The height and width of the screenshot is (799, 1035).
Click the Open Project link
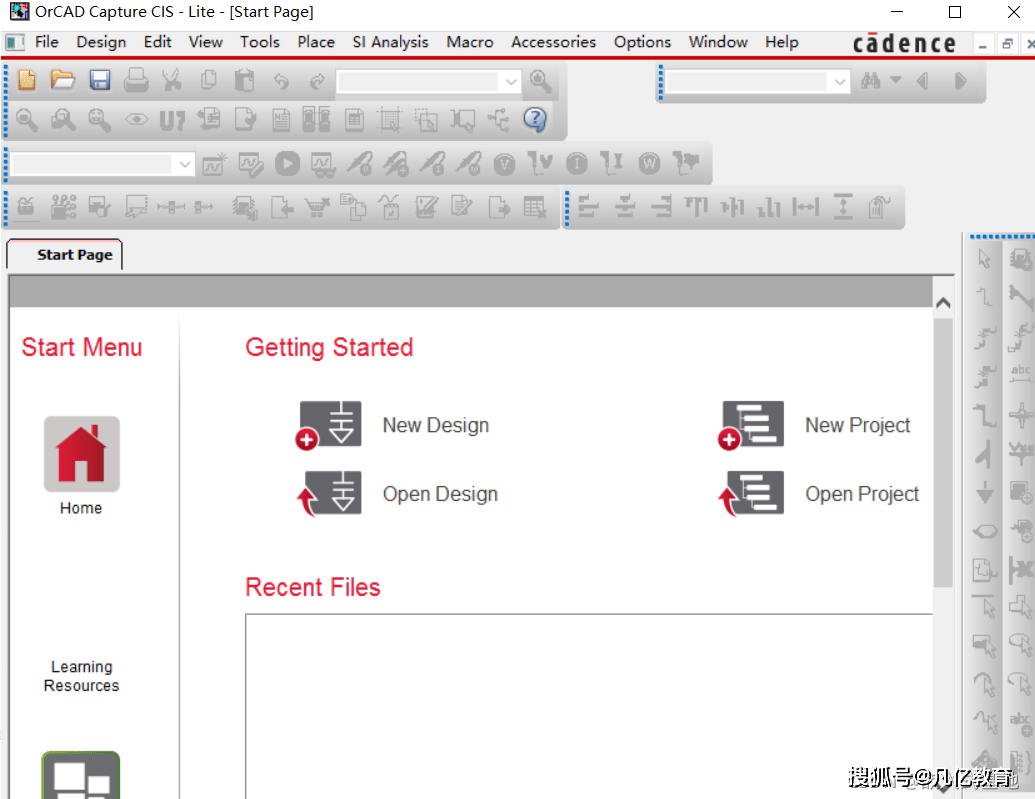point(862,494)
